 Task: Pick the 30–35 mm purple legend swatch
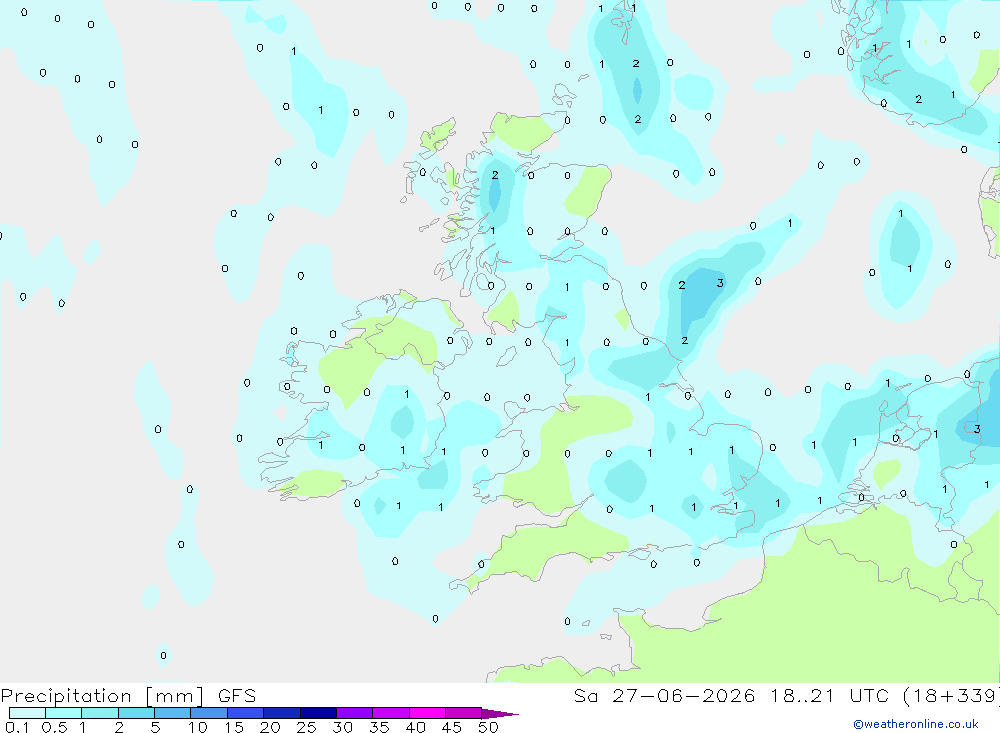(355, 713)
